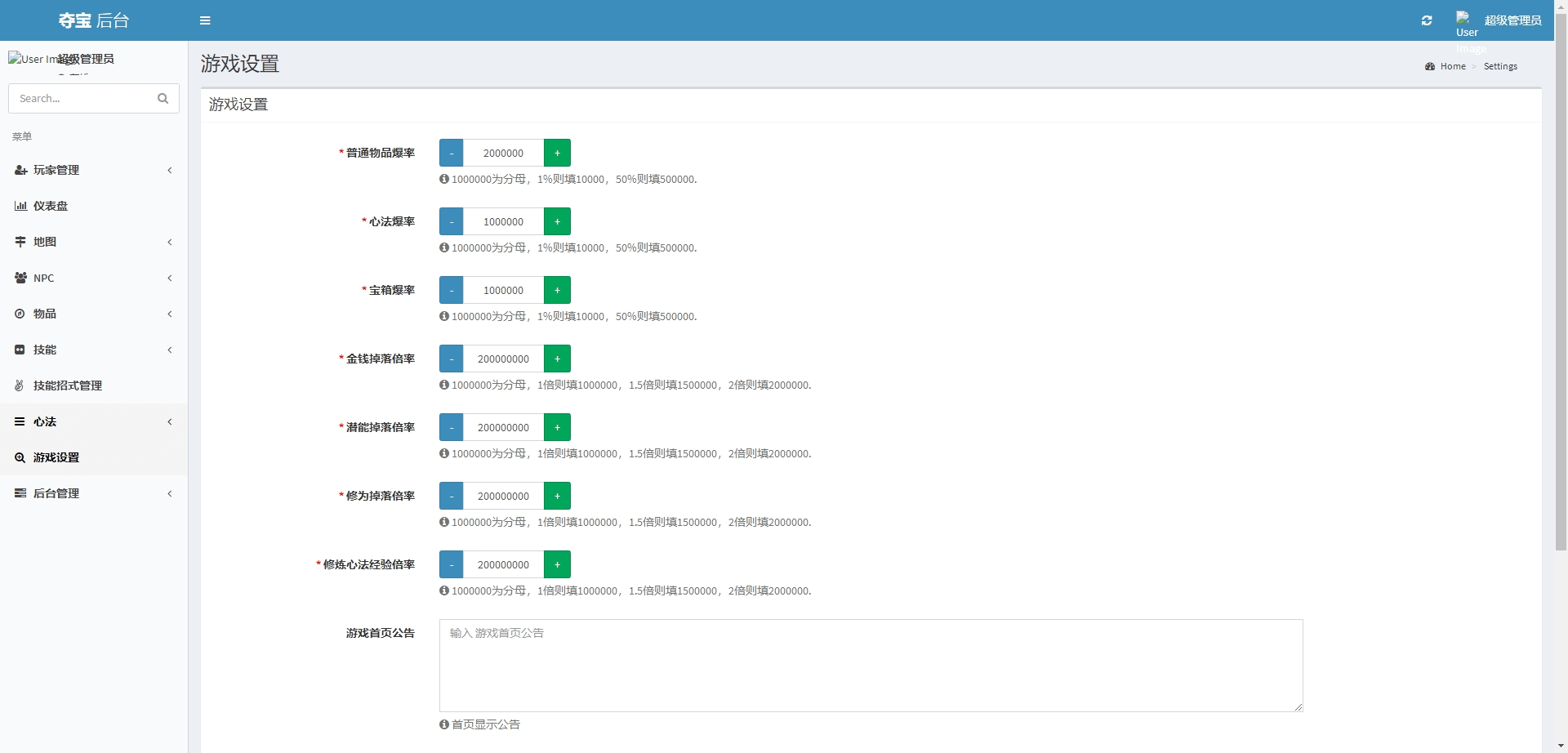Click the 普通物品爆率 value field
The width and height of the screenshot is (1568, 753).
[x=503, y=153]
